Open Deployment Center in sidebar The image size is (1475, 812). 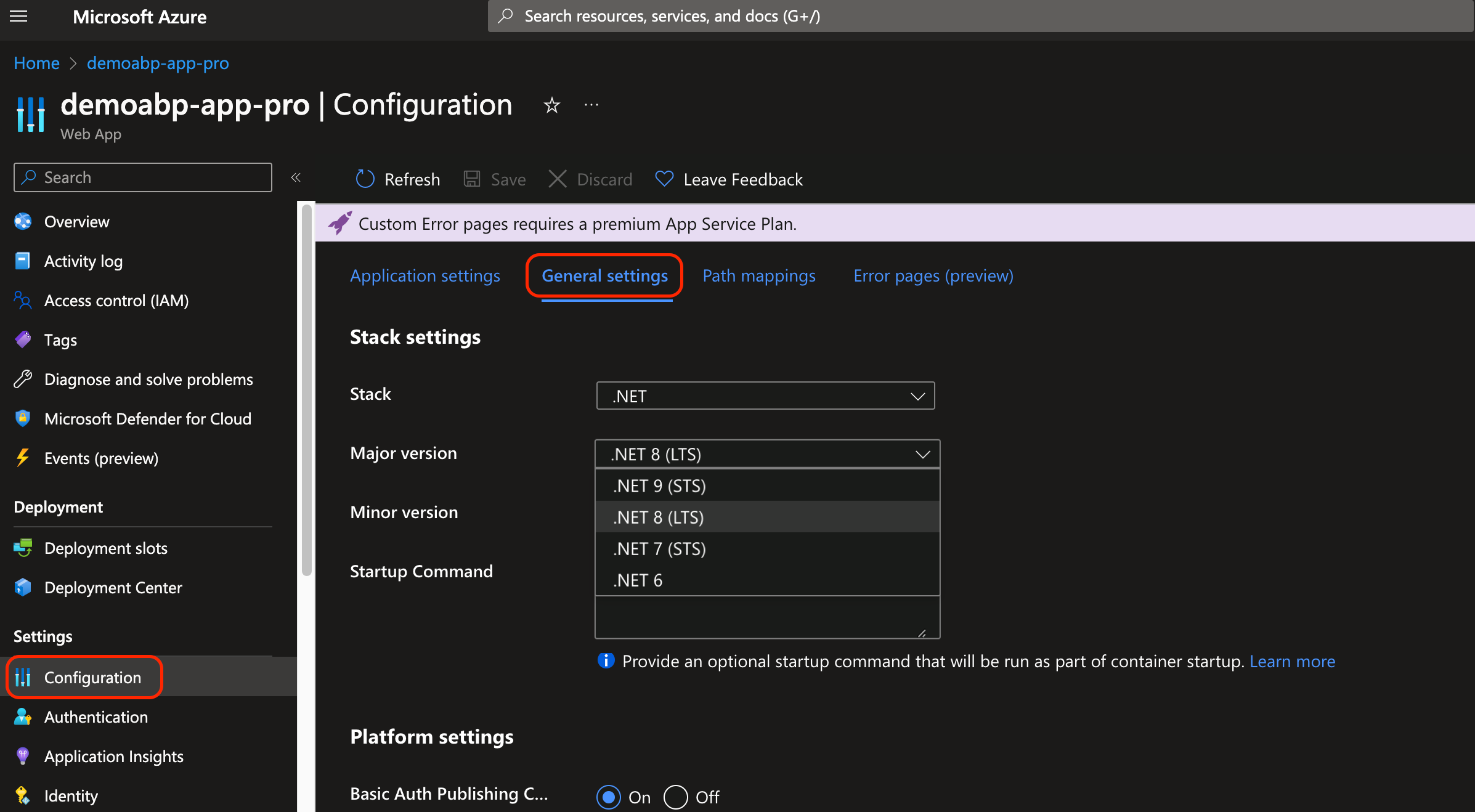point(113,588)
